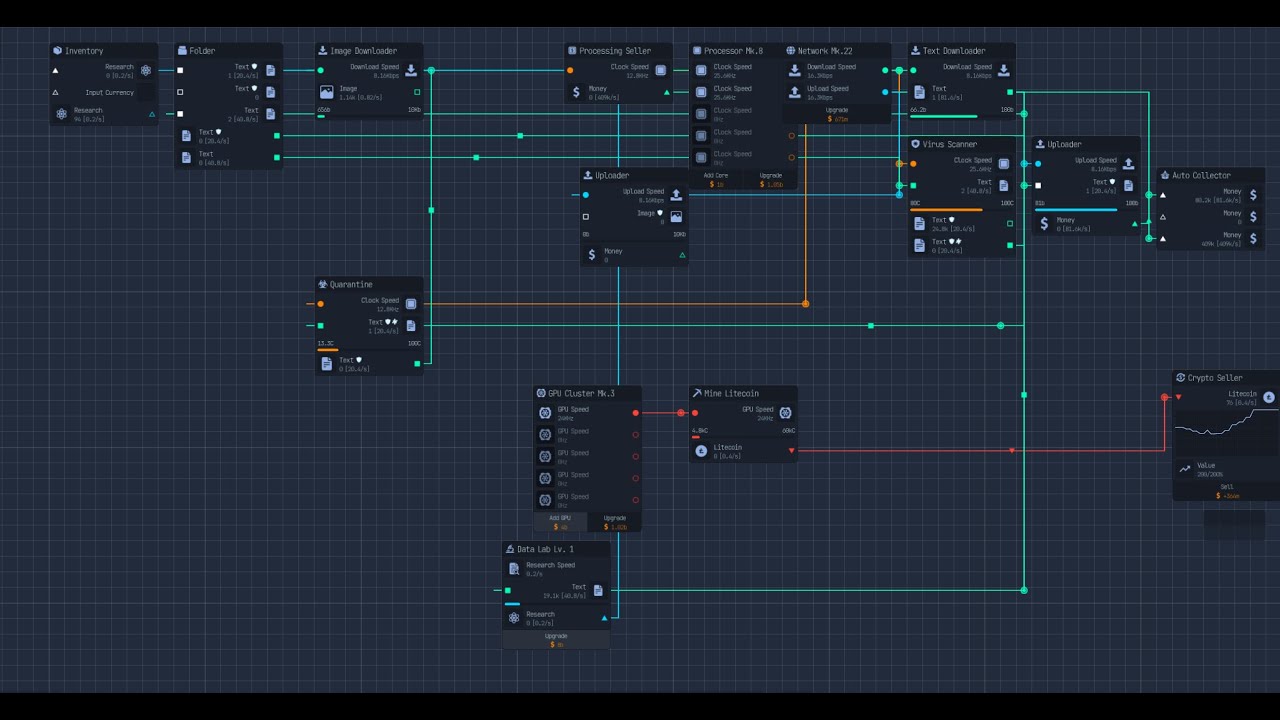Click the Litecoin coin icon in Crypto Seller
The image size is (1280, 720).
click(1269, 397)
